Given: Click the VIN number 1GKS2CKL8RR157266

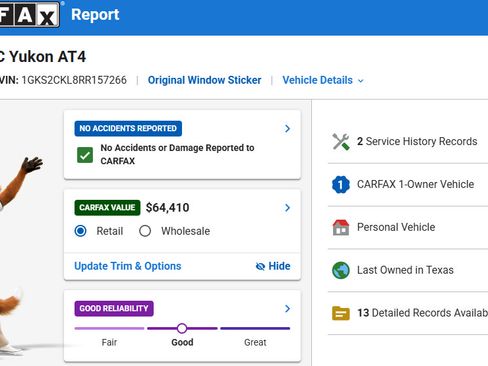Looking at the screenshot, I should [74, 80].
